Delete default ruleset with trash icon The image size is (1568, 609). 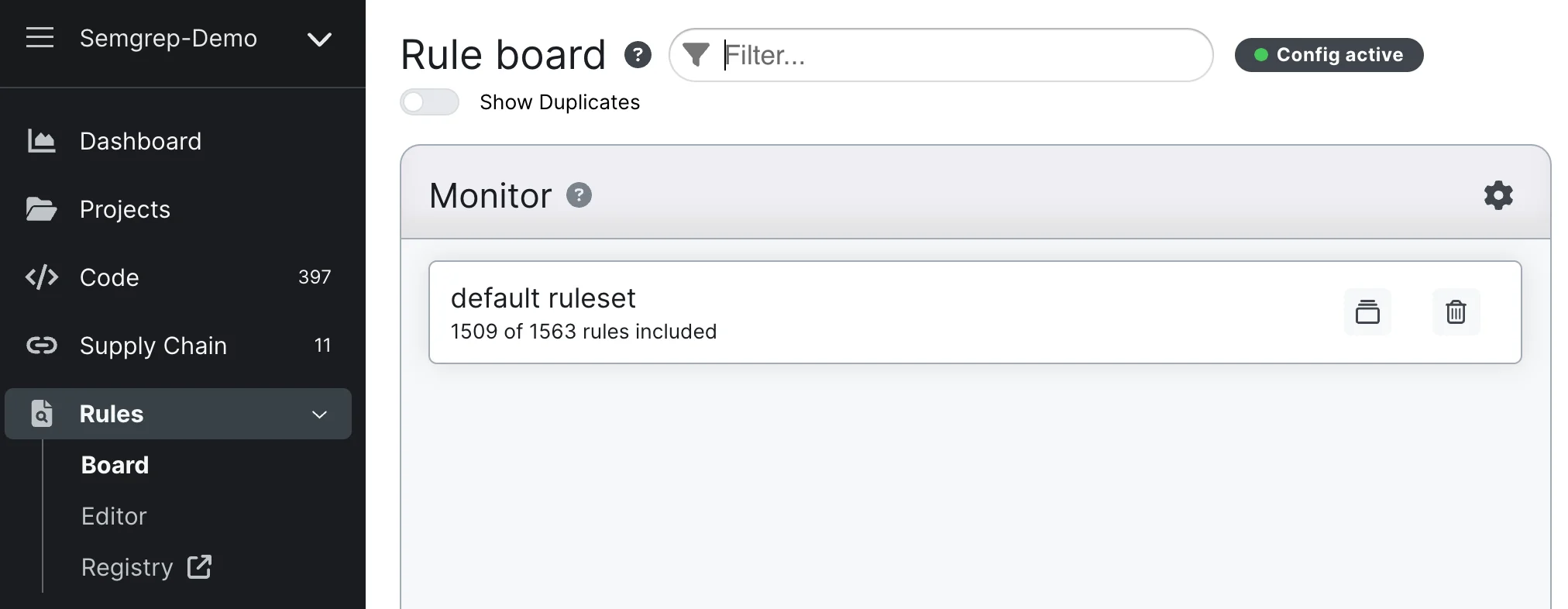pos(1456,312)
